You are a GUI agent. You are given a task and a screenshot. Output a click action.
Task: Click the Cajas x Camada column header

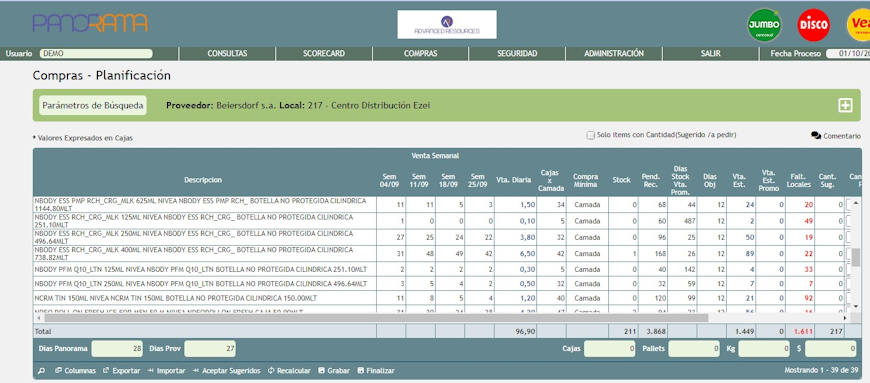(551, 180)
